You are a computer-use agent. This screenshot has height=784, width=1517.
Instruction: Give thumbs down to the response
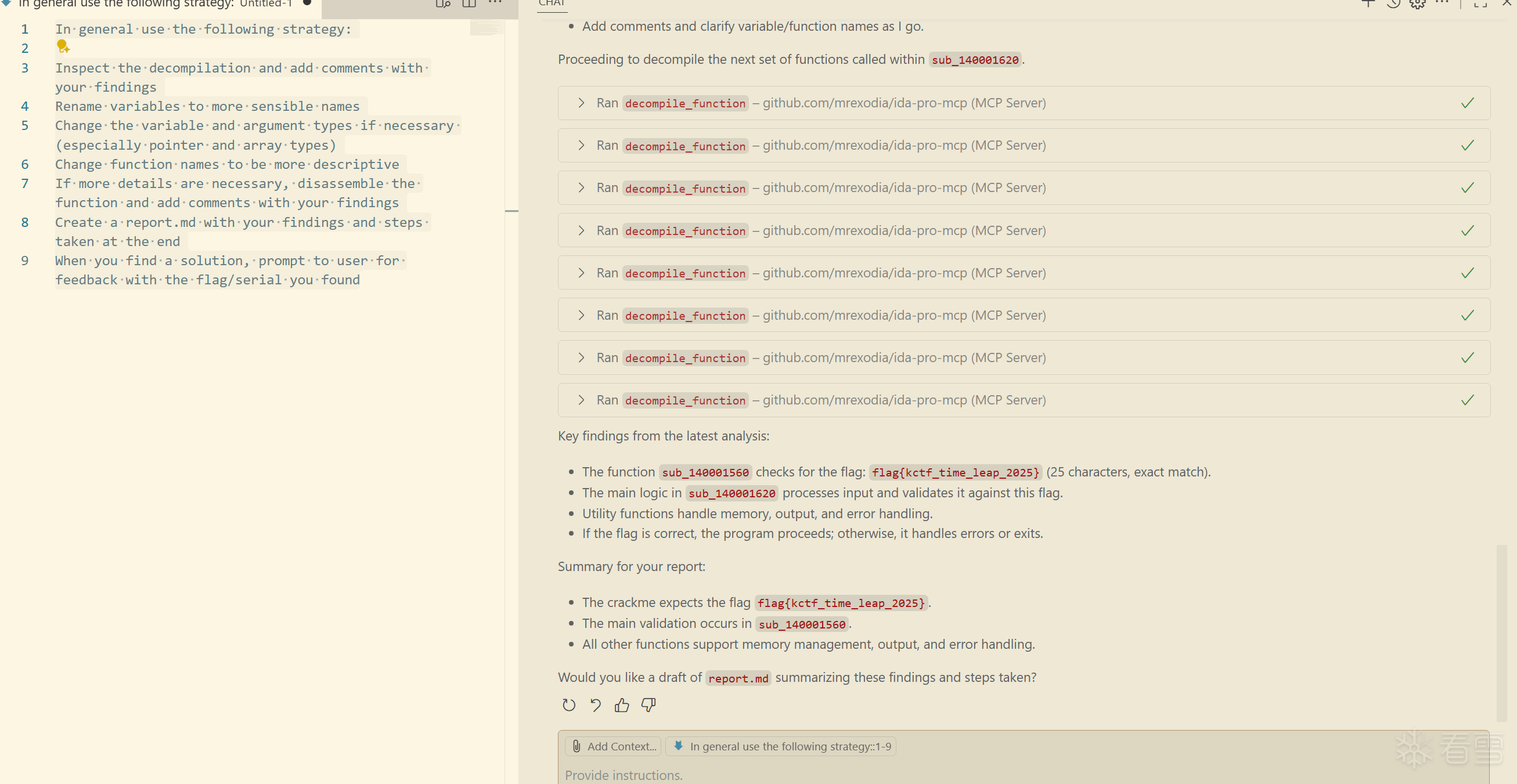(648, 704)
